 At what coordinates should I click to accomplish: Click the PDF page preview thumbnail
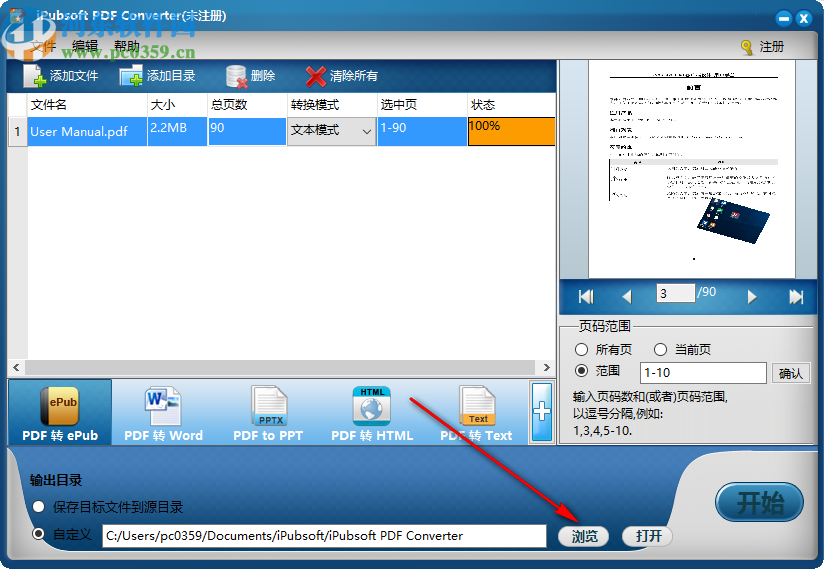point(692,169)
